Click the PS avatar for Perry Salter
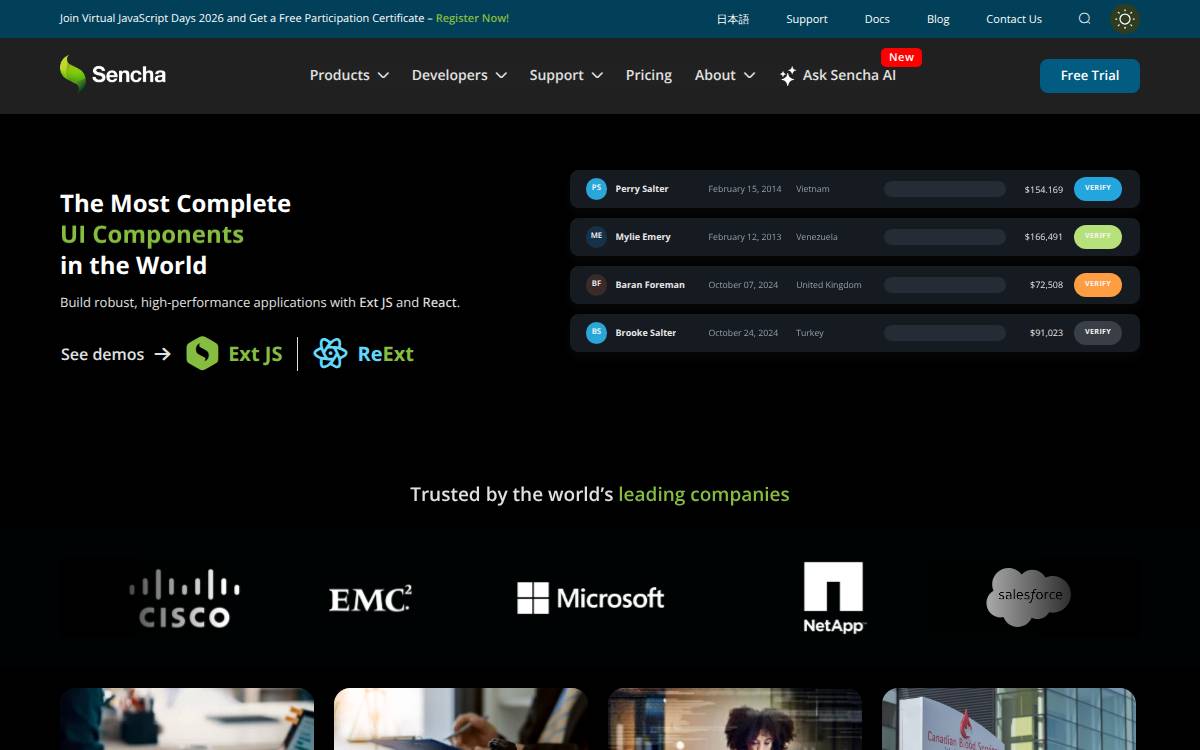 coord(596,188)
